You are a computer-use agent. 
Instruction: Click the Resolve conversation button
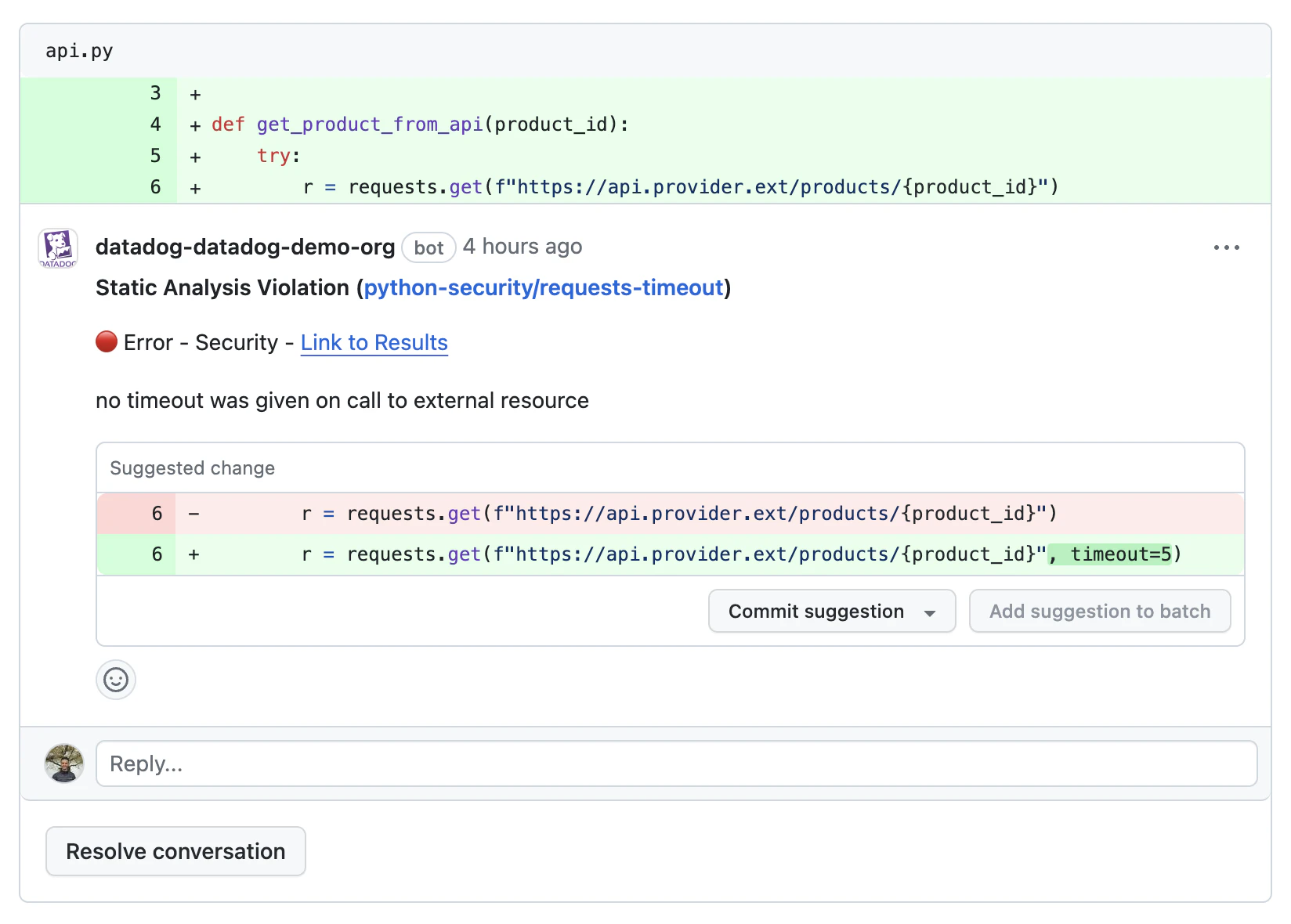click(x=175, y=851)
